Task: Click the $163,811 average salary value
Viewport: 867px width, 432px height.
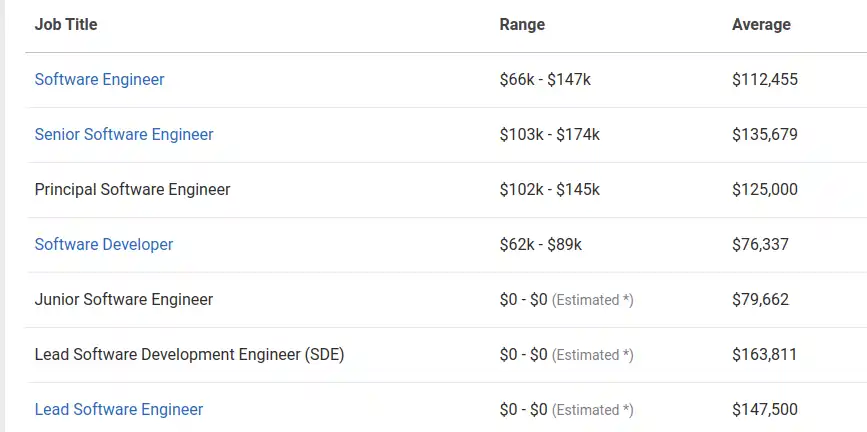Action: pos(765,355)
